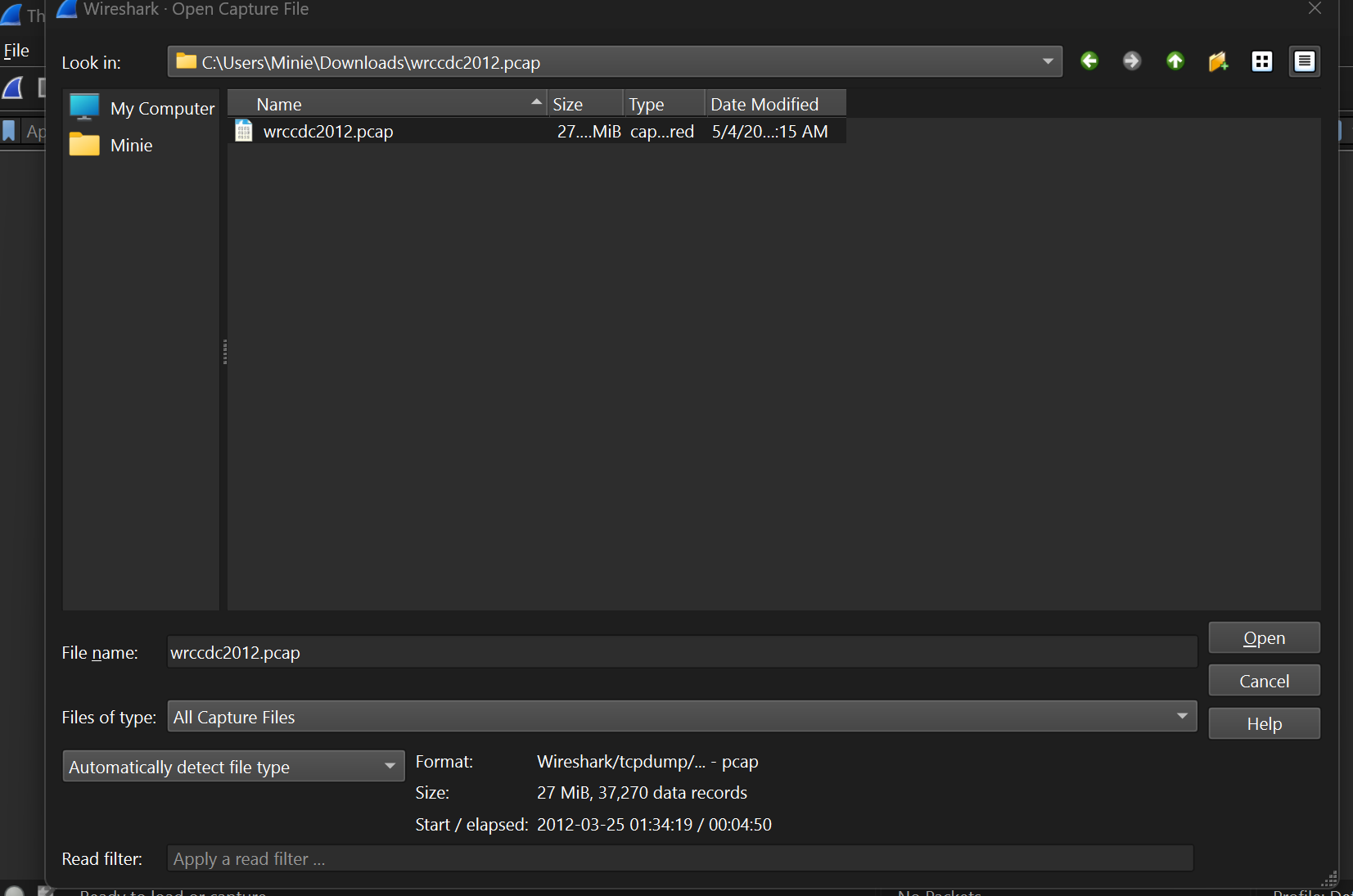Click the Read filter input field
Viewport: 1353px width, 896px height.
click(x=680, y=859)
